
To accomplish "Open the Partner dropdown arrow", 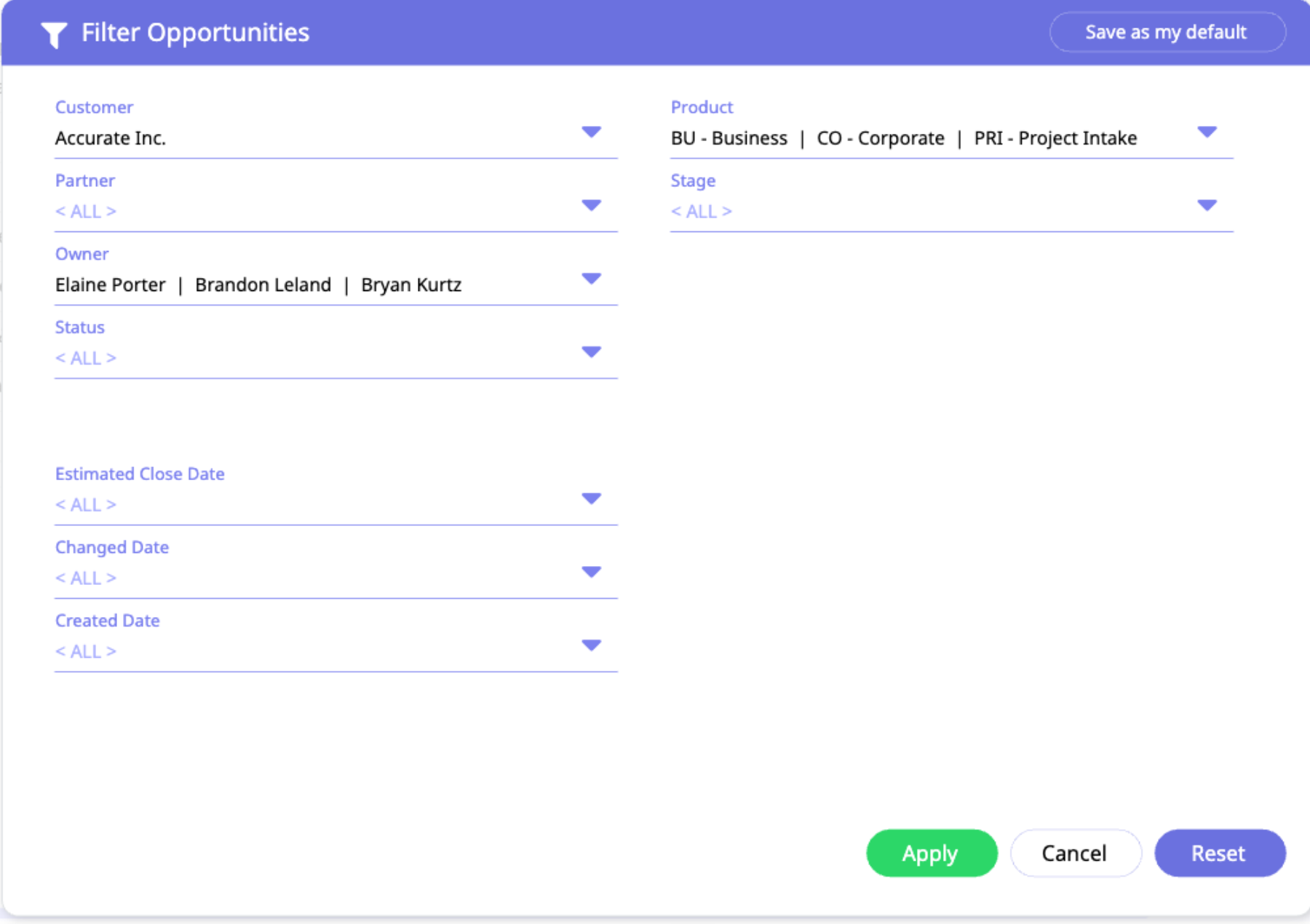I will click(591, 206).
